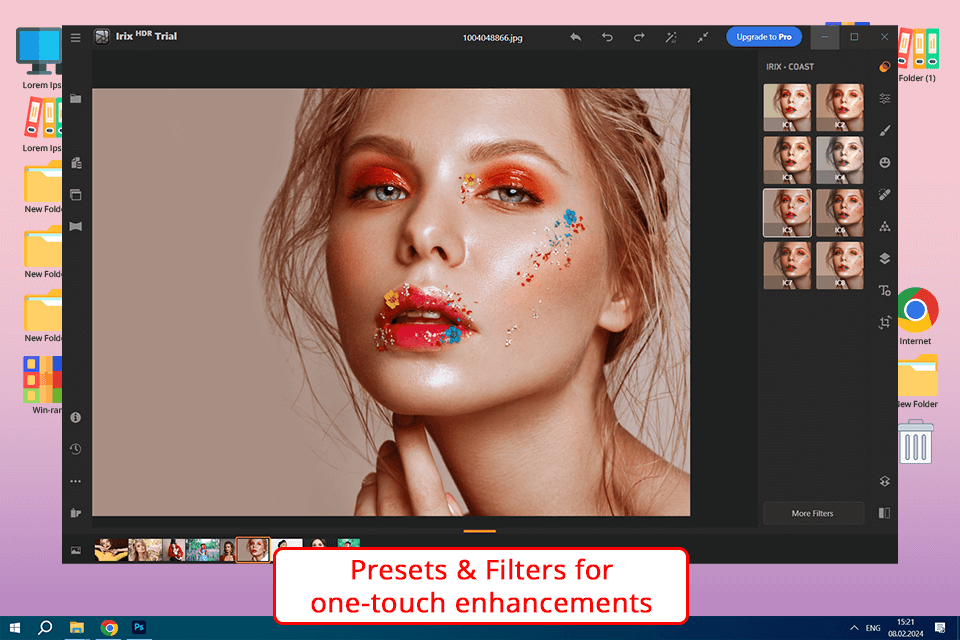Apply the IC4 preset thumbnail
Screen dimensions: 960x640
click(839, 159)
